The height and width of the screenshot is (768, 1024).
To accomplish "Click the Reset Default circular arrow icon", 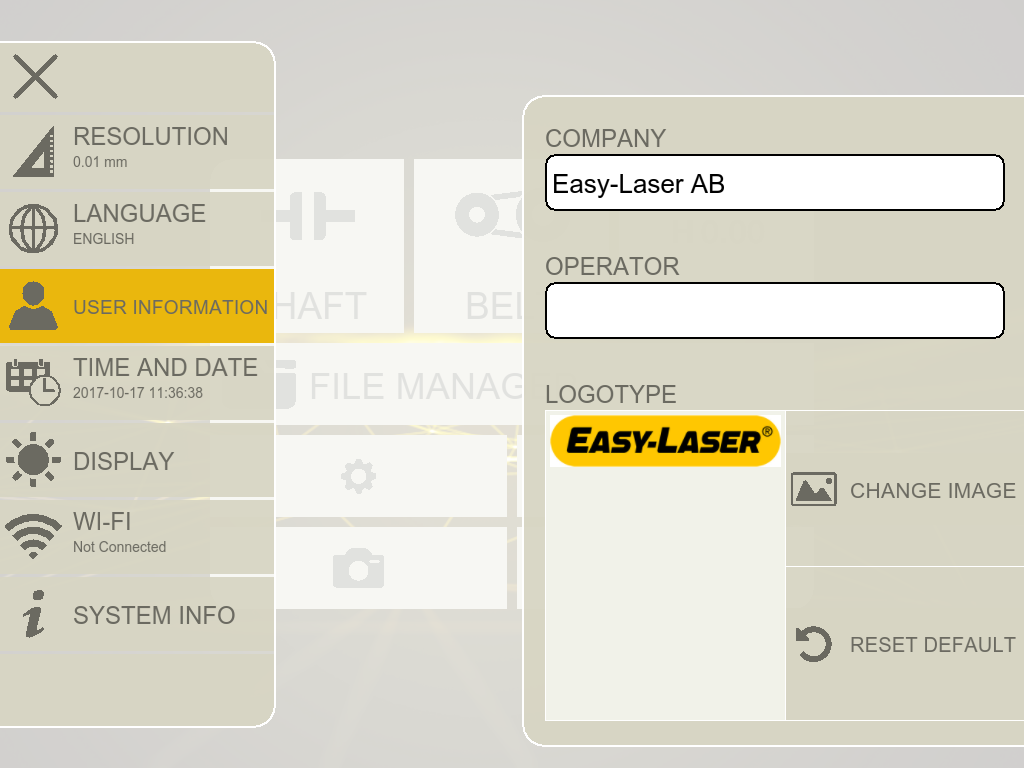I will click(x=813, y=644).
